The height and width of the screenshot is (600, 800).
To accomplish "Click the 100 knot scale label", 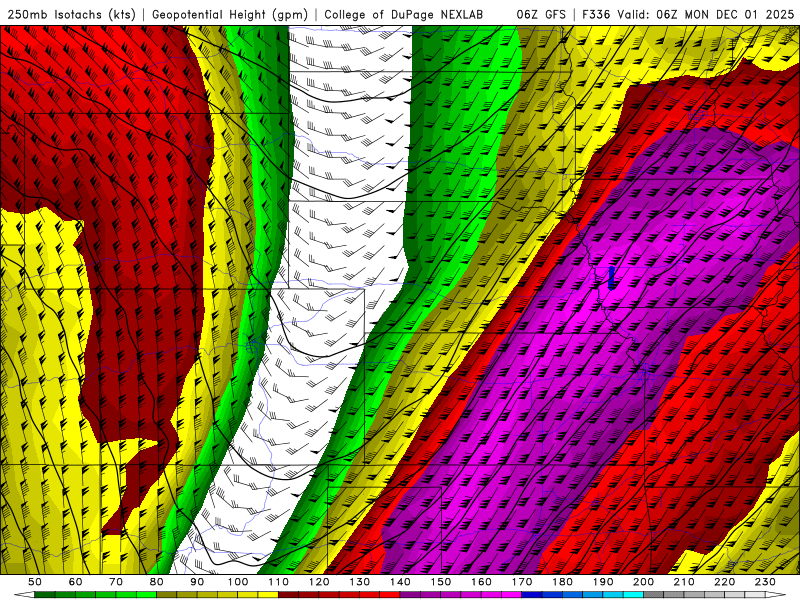I will tap(238, 582).
